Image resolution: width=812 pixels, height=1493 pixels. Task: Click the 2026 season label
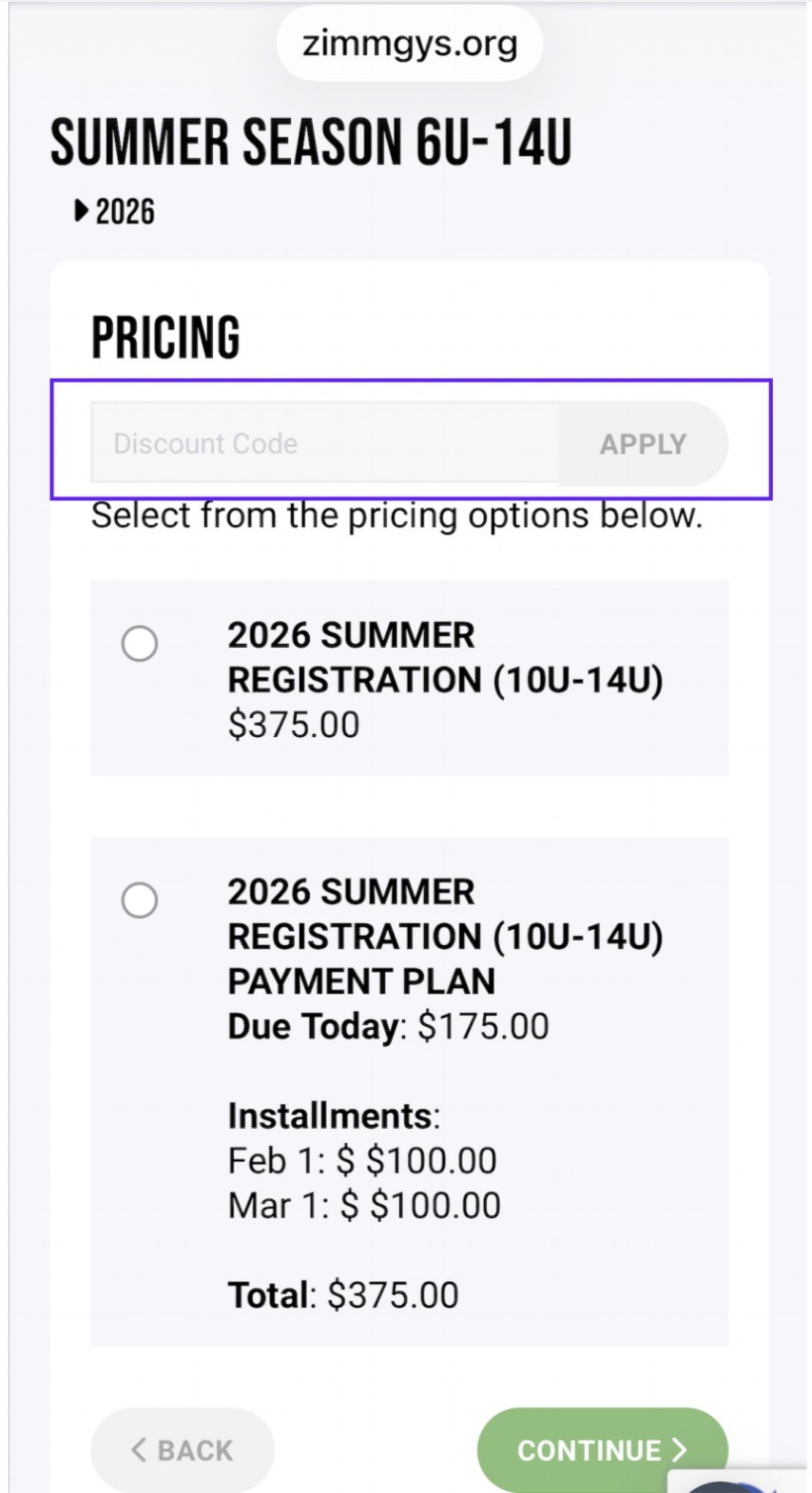pyautogui.click(x=125, y=211)
